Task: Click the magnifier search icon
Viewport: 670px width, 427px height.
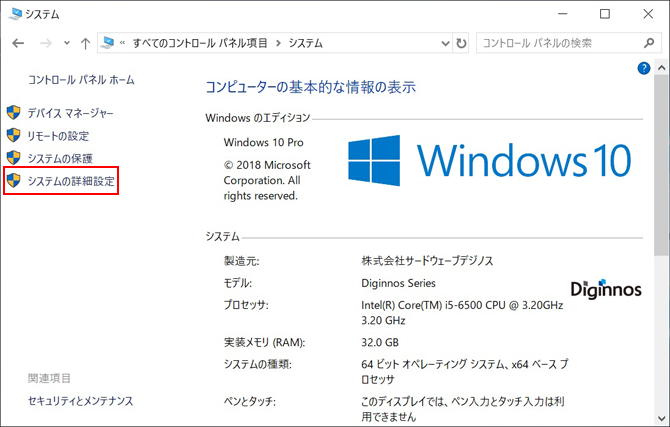Action: pos(649,43)
